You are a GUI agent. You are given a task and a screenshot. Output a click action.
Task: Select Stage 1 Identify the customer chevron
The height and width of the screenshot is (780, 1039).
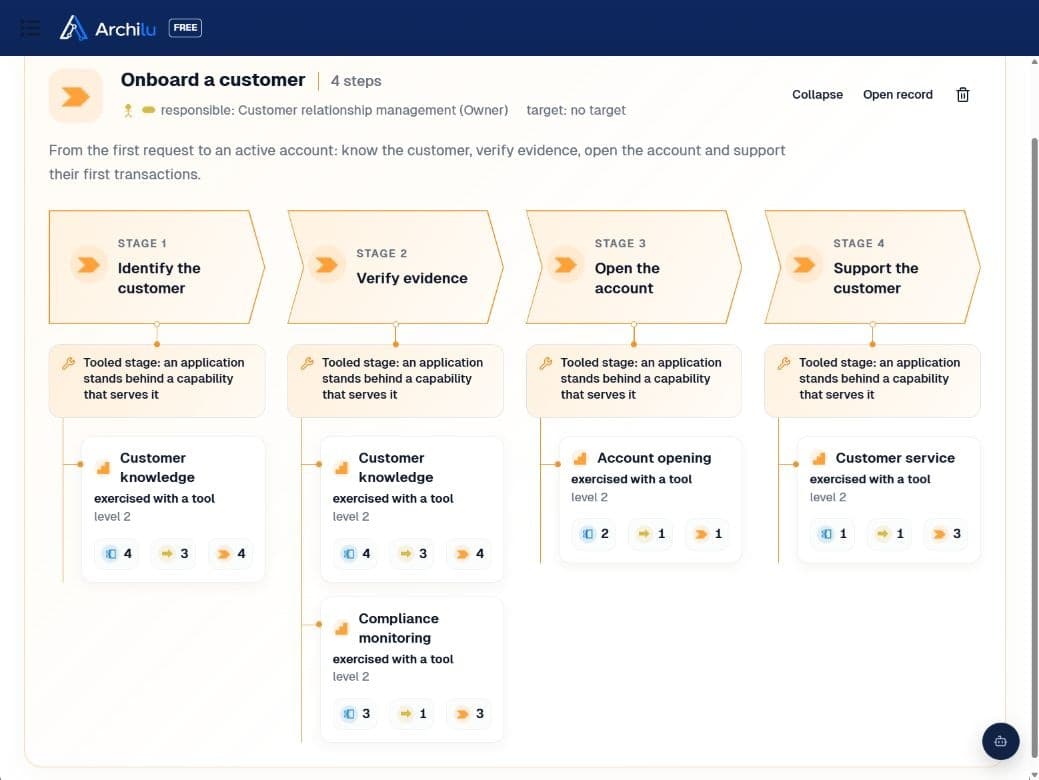(x=156, y=267)
